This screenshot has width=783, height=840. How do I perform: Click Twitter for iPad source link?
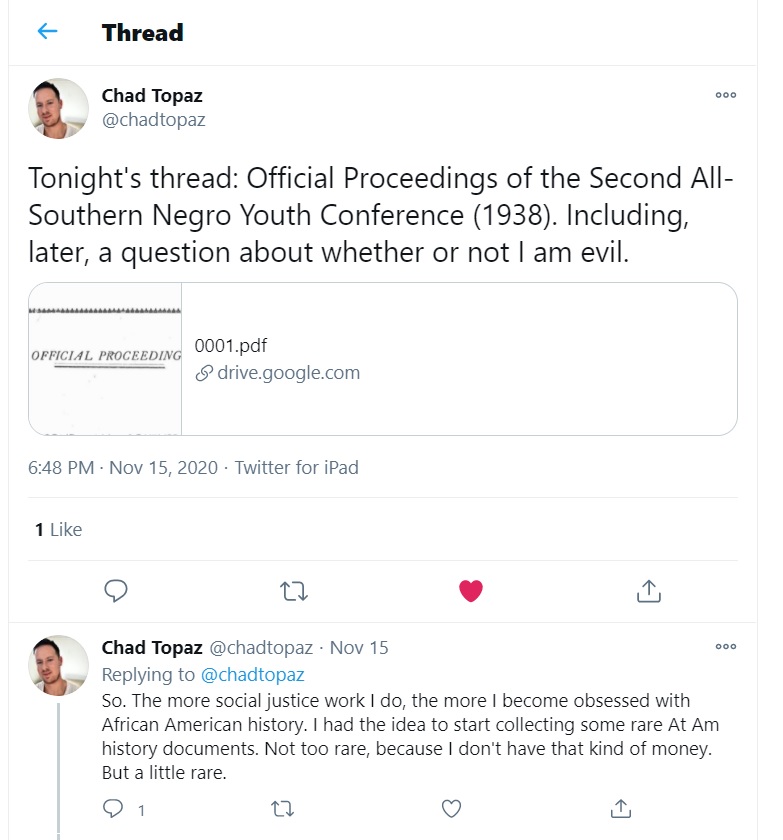pos(296,467)
